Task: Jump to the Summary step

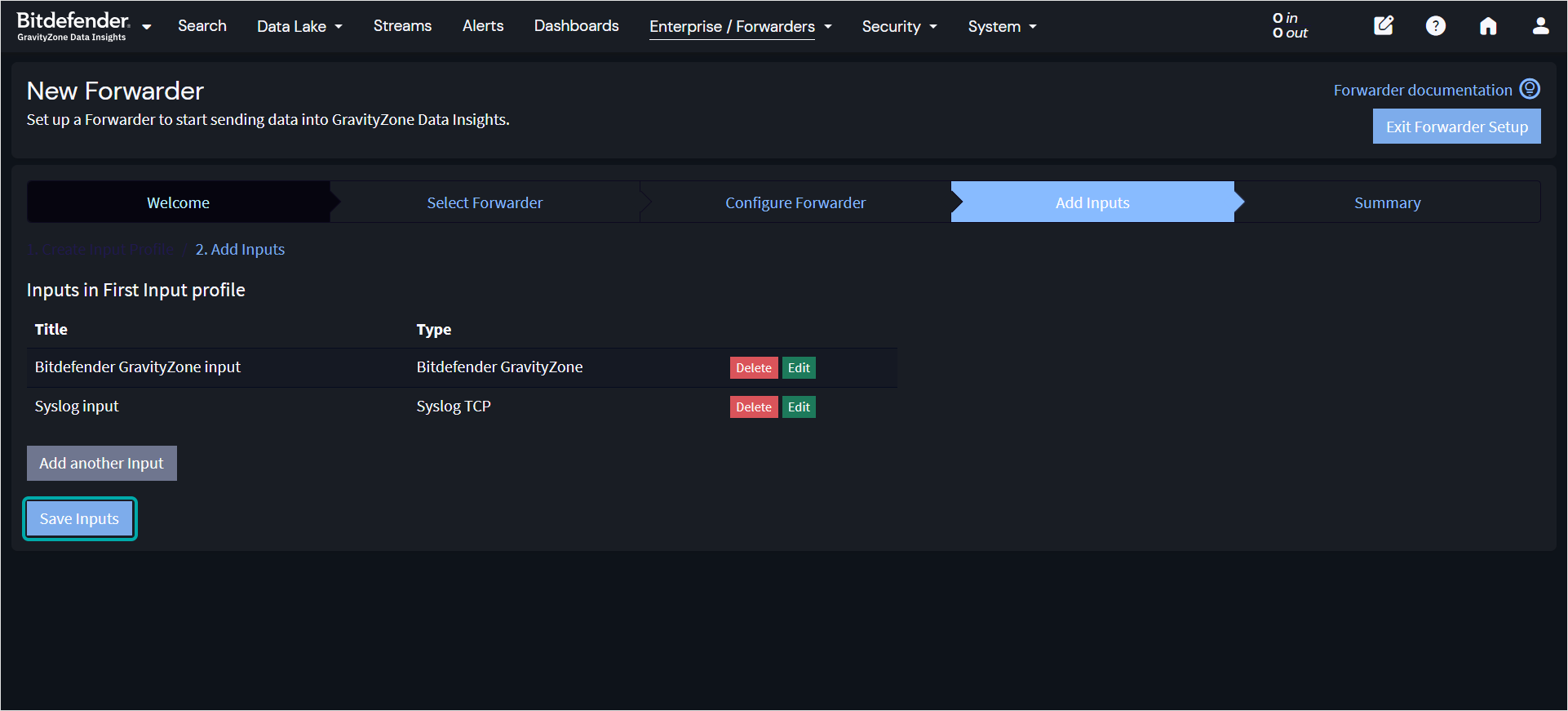Action: pos(1387,202)
